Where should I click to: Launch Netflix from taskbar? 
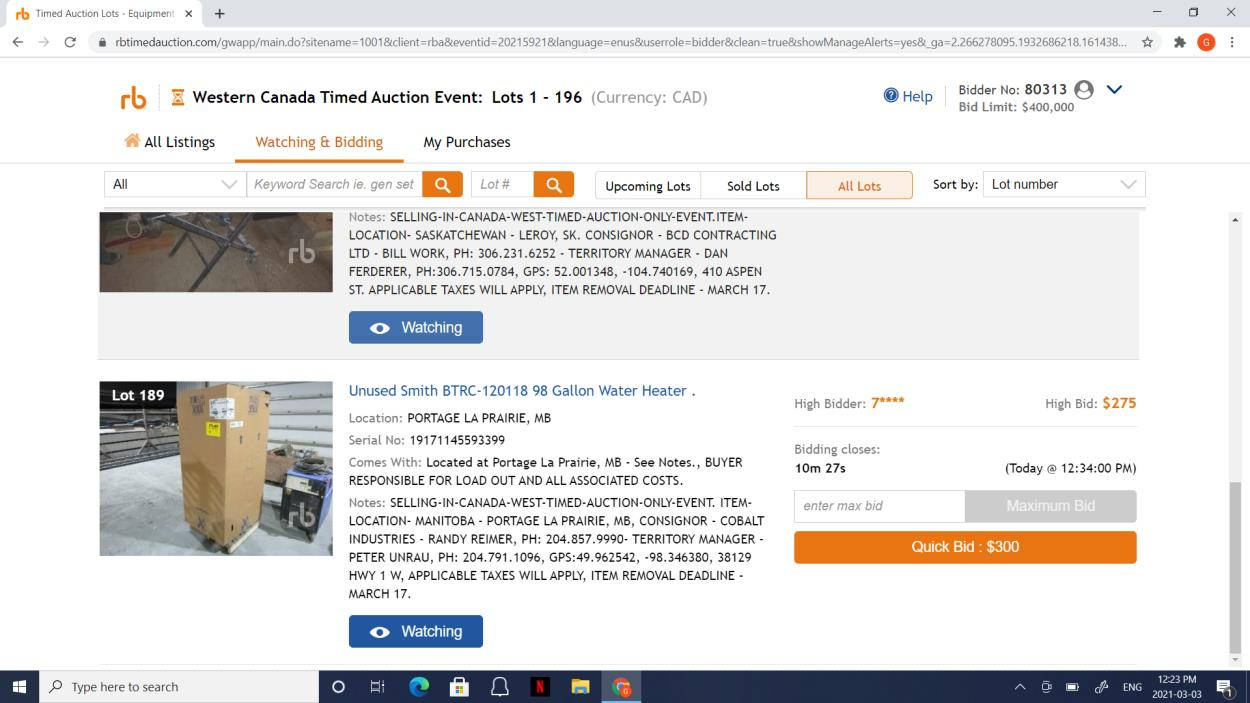[540, 687]
